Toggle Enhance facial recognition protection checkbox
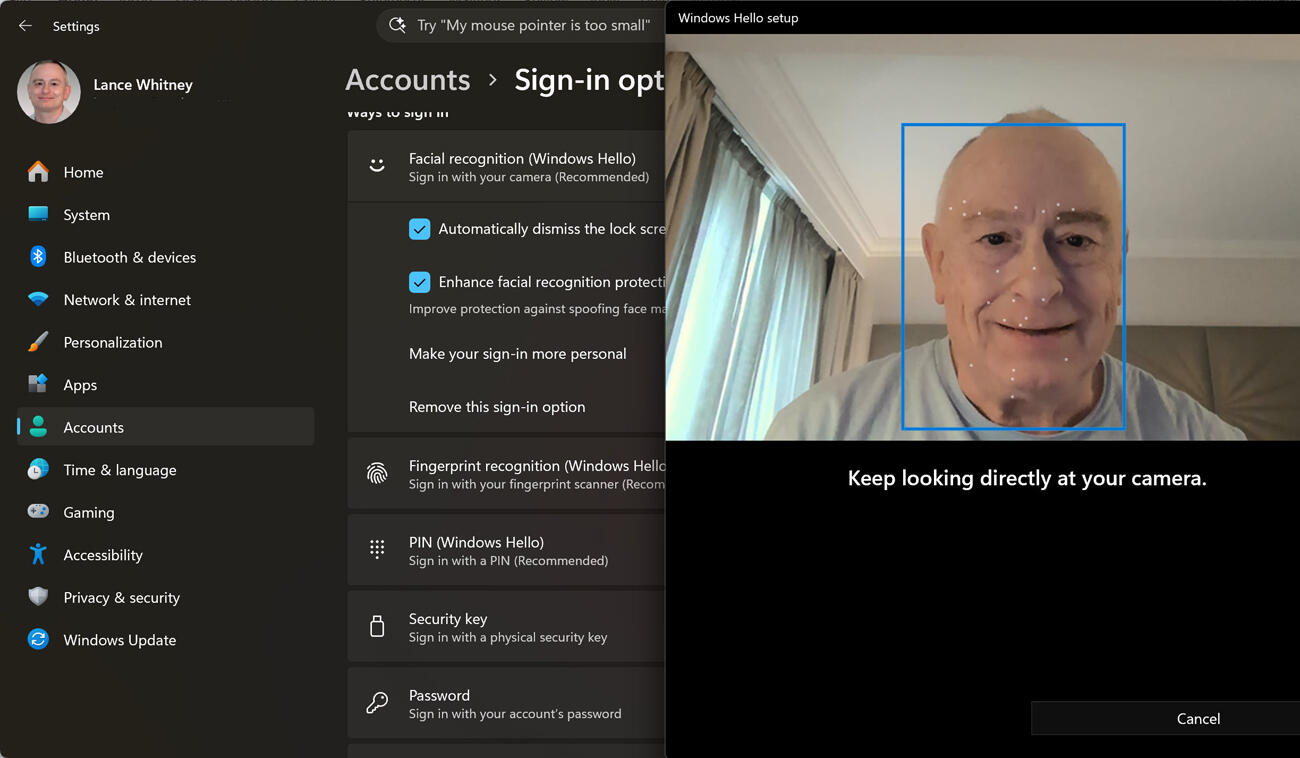Viewport: 1300px width, 758px height. coord(420,282)
